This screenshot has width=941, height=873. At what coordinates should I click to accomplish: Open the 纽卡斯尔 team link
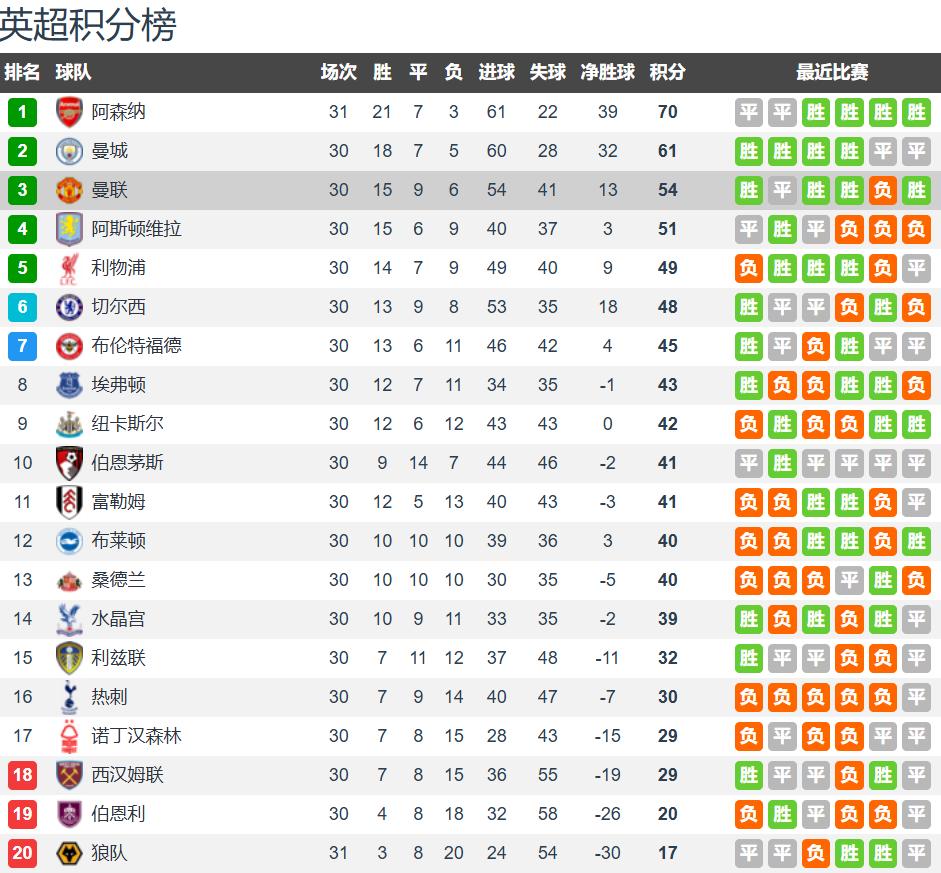tap(127, 424)
